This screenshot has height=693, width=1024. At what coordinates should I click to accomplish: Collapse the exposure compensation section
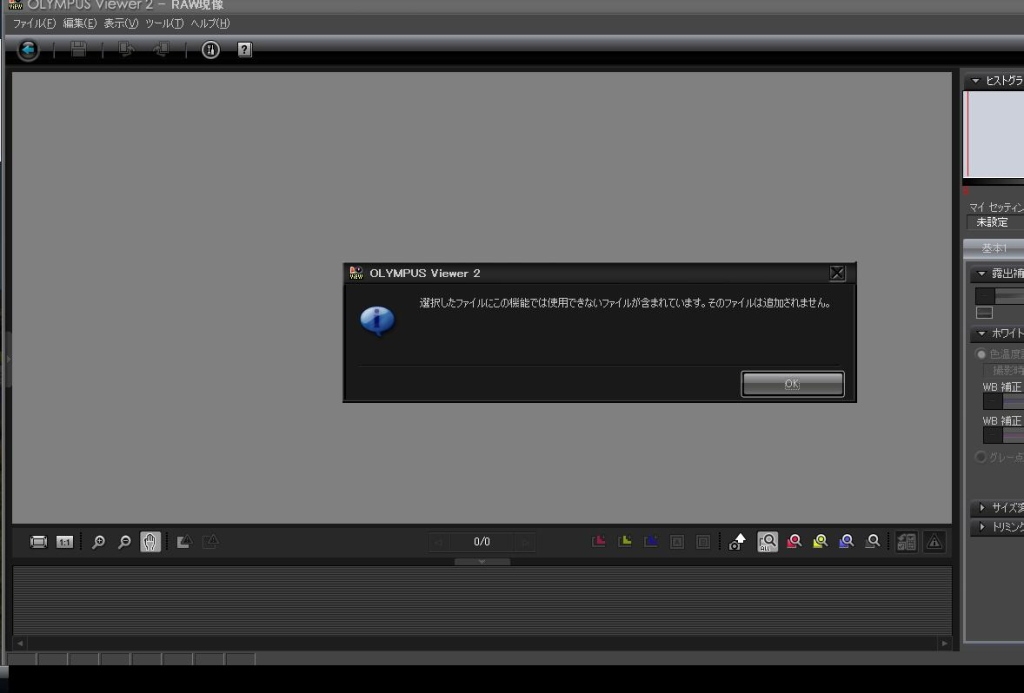(982, 274)
